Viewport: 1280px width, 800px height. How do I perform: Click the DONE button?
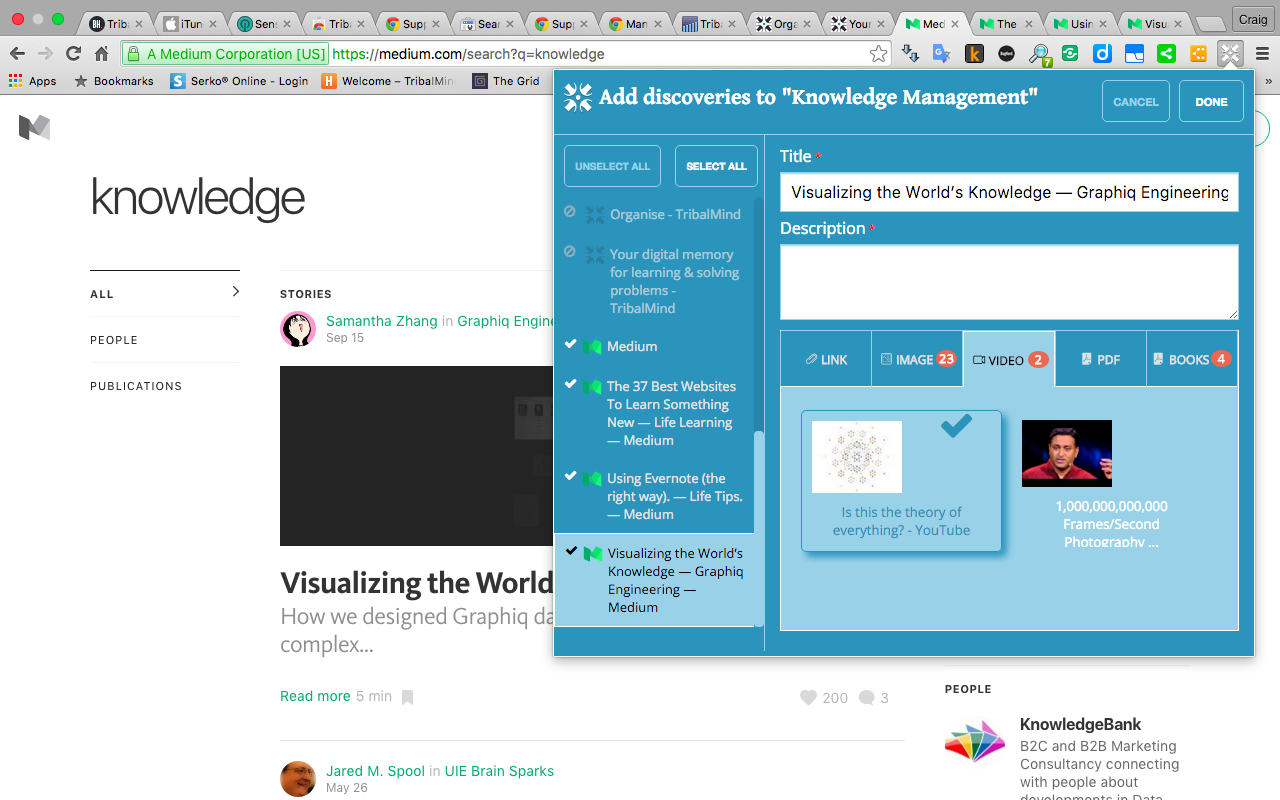[x=1211, y=101]
